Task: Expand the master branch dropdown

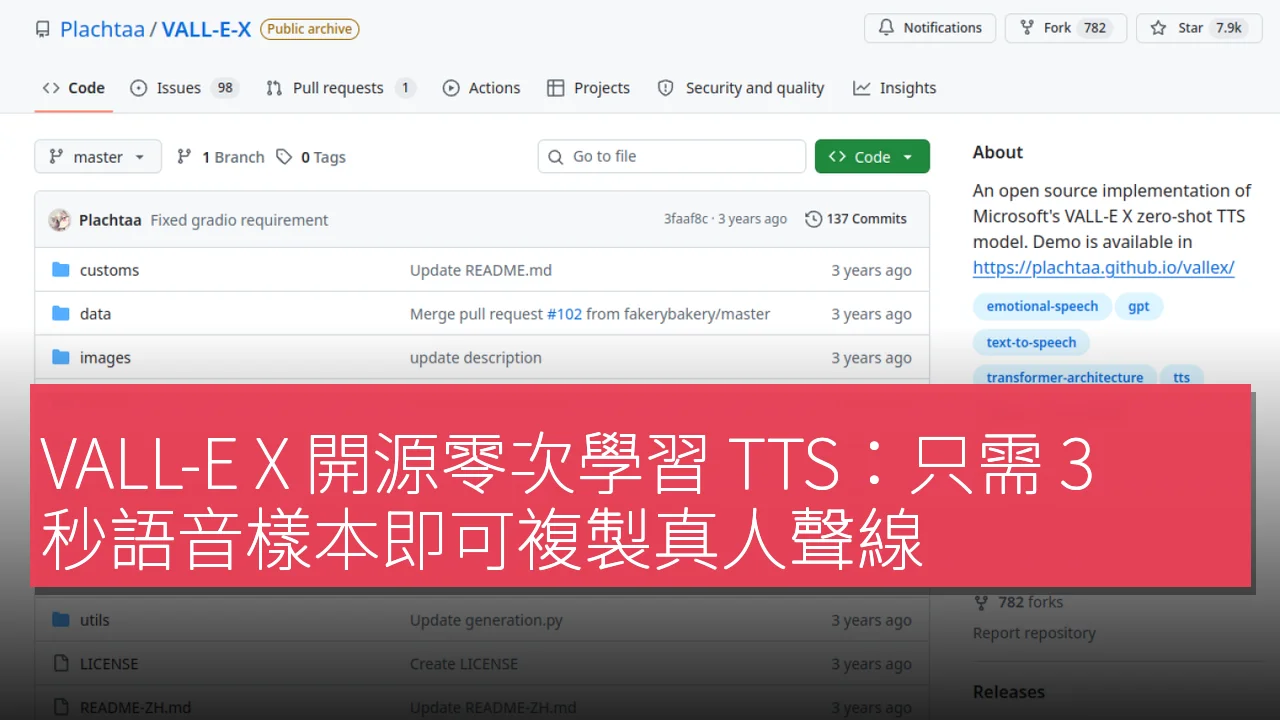Action: (x=98, y=157)
